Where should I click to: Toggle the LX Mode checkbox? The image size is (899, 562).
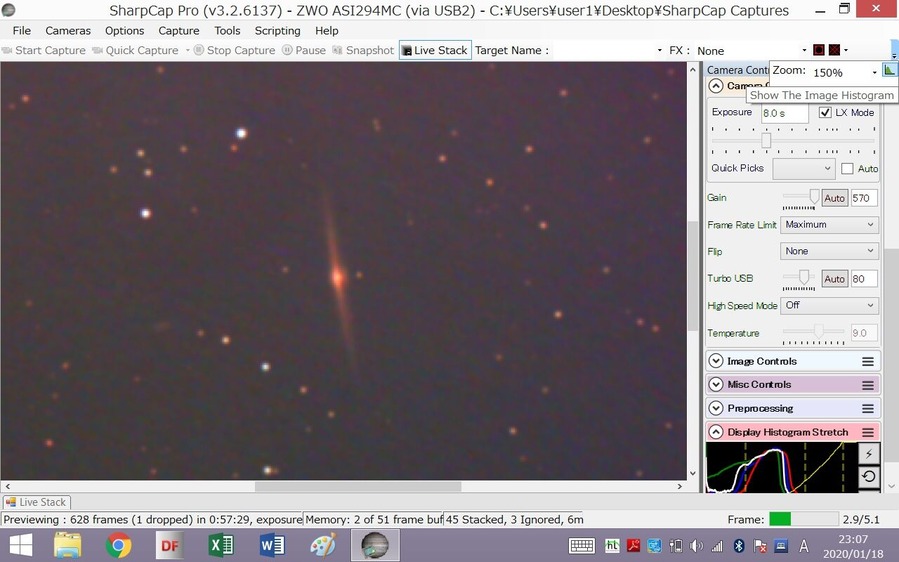tap(824, 112)
